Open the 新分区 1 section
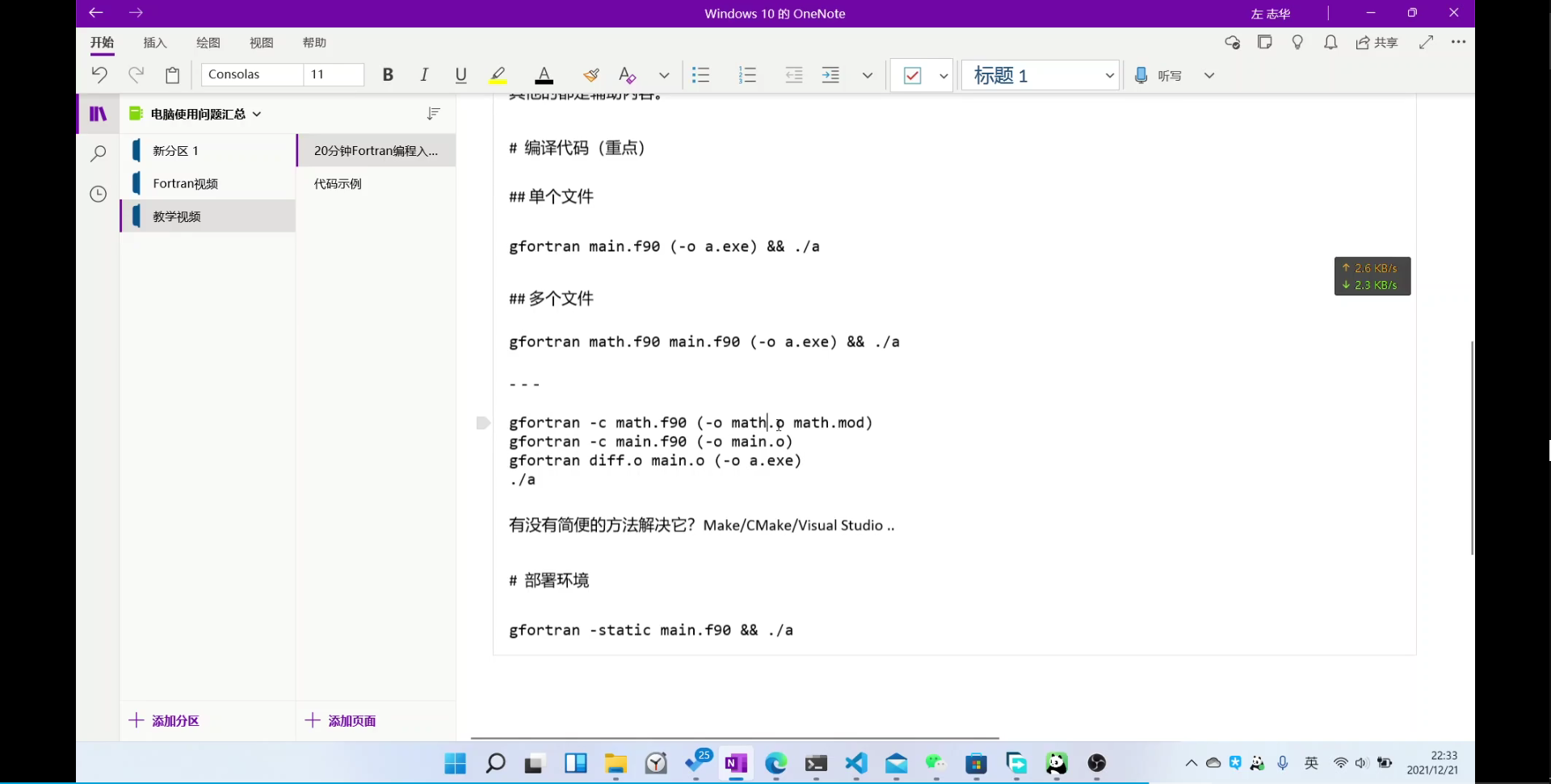This screenshot has width=1551, height=784. (208, 151)
